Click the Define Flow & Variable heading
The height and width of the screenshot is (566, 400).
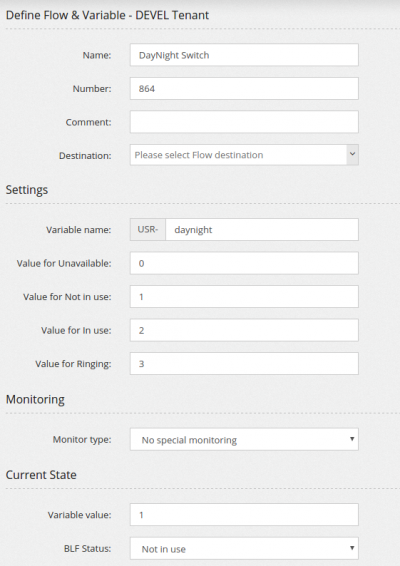[x=107, y=15]
